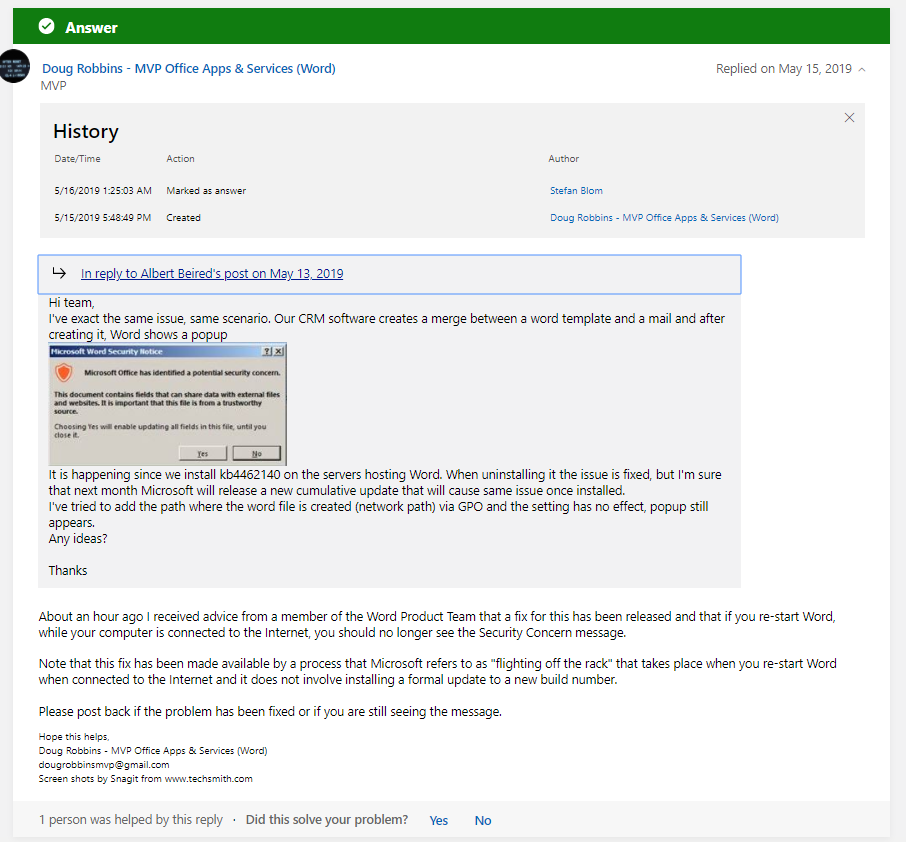Open the Microsoft Word Security Notice screenshot

click(x=168, y=405)
